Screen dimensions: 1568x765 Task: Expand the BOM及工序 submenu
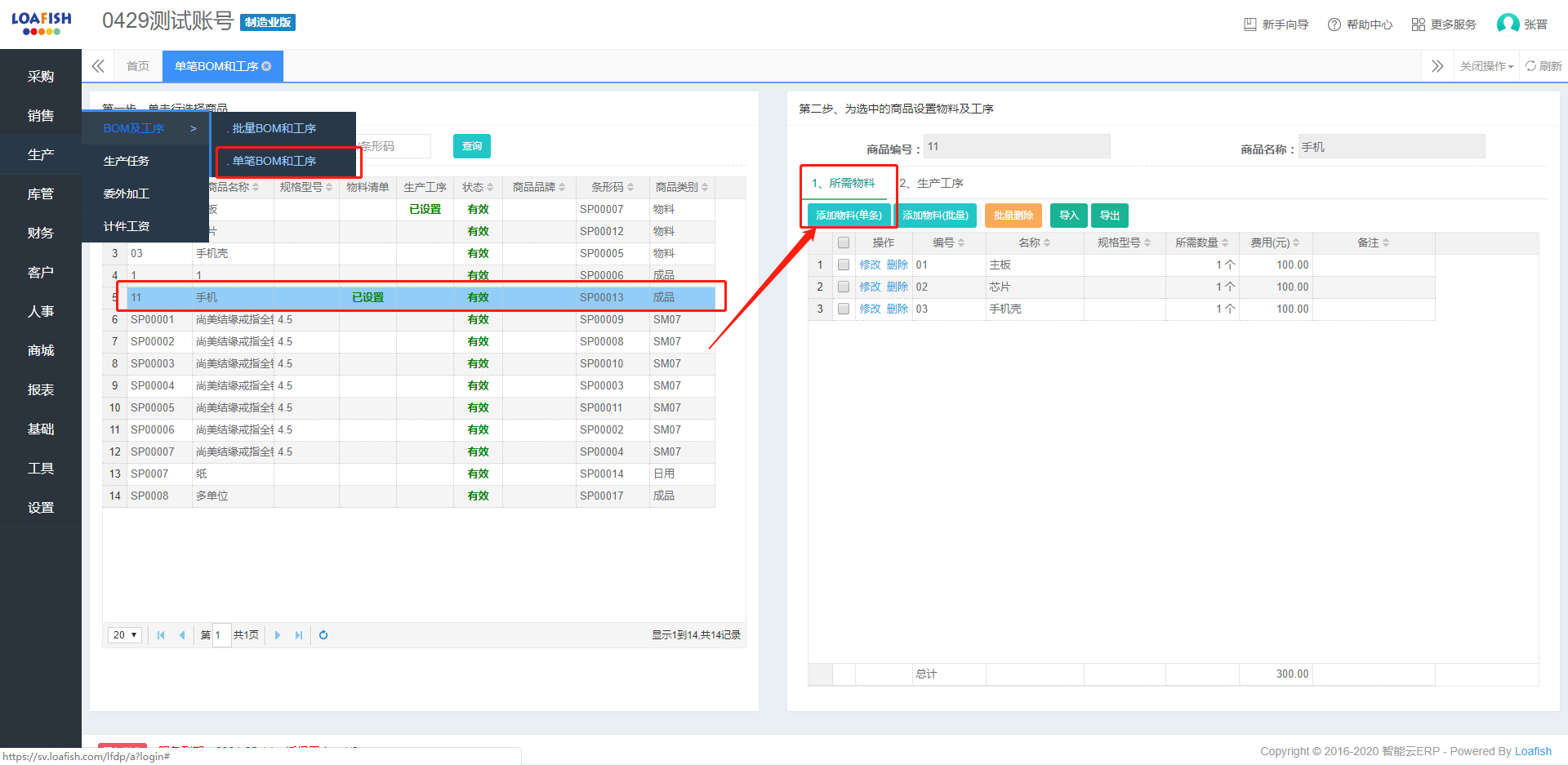[145, 128]
